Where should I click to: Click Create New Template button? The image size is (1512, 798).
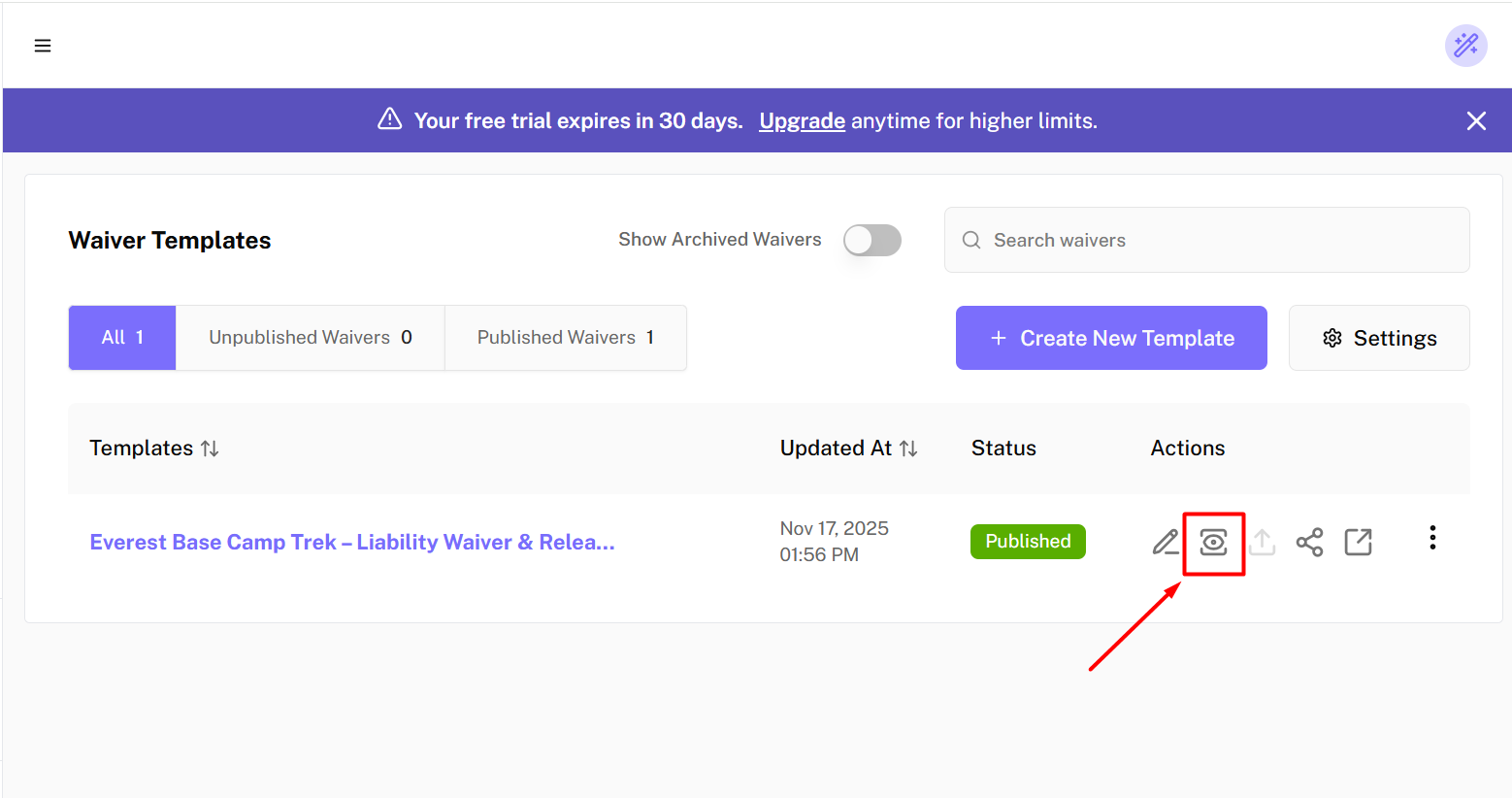pos(1111,338)
